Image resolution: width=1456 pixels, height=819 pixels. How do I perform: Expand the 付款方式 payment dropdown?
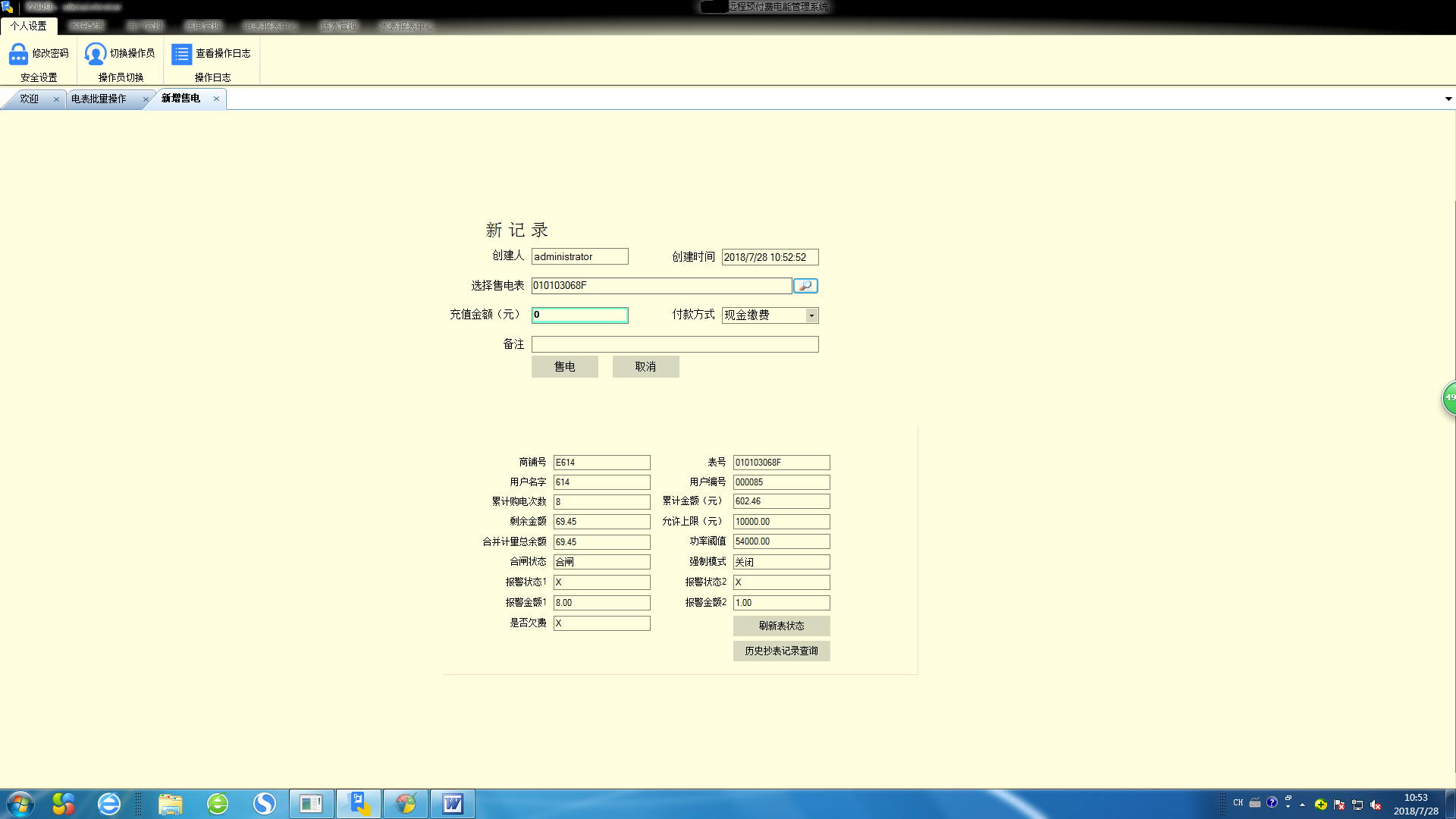point(811,315)
